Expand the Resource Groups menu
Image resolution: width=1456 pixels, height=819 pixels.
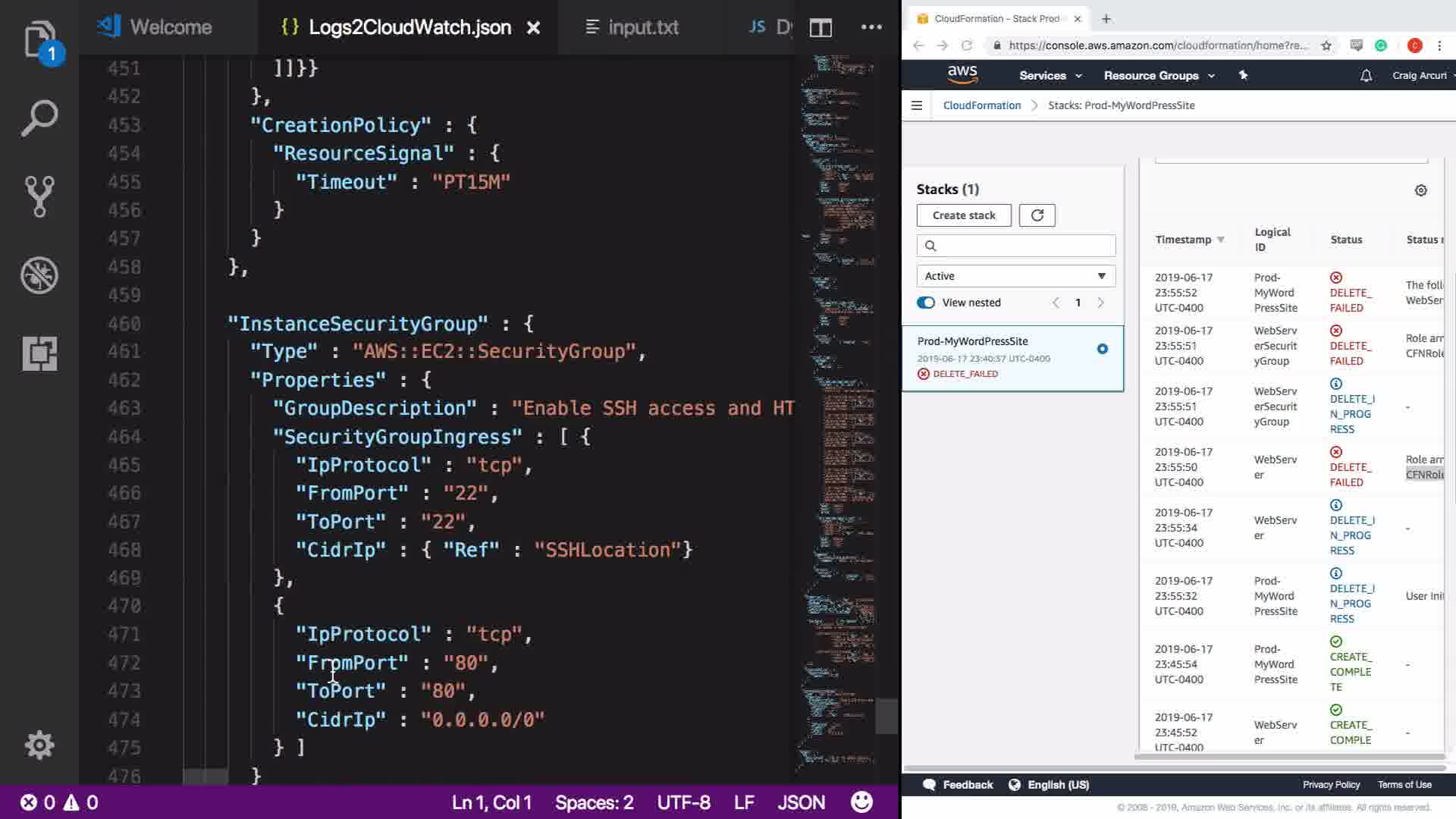pyautogui.click(x=1158, y=76)
